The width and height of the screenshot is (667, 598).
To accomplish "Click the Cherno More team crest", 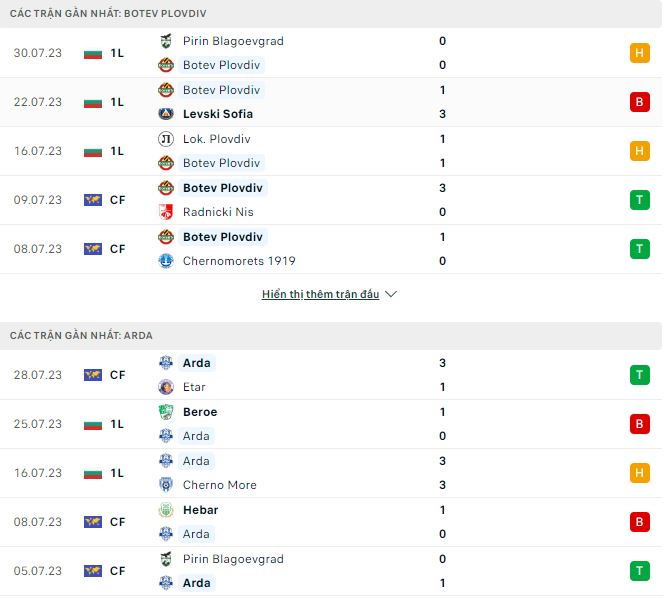I will point(166,485).
